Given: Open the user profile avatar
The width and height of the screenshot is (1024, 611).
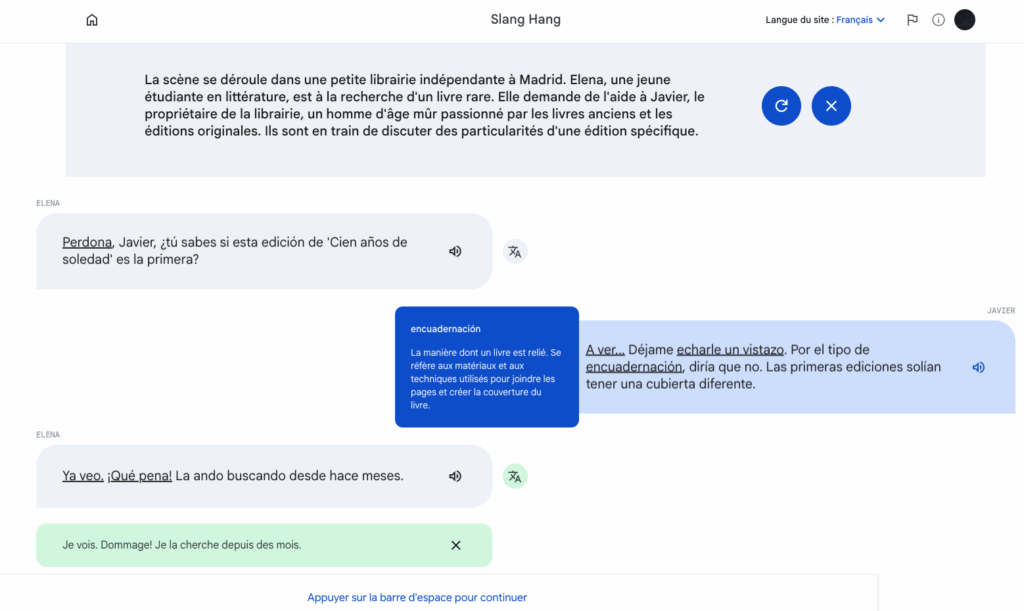Looking at the screenshot, I should pos(964,20).
